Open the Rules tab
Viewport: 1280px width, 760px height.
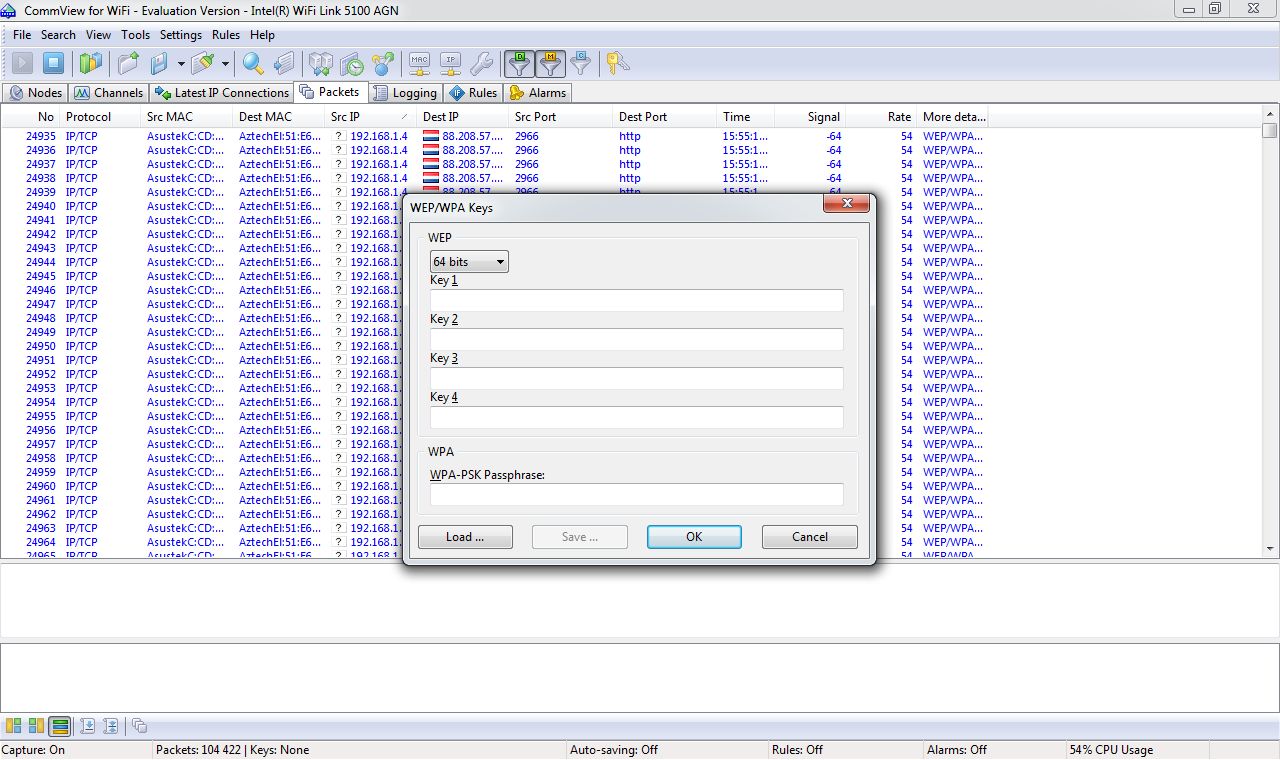474,93
